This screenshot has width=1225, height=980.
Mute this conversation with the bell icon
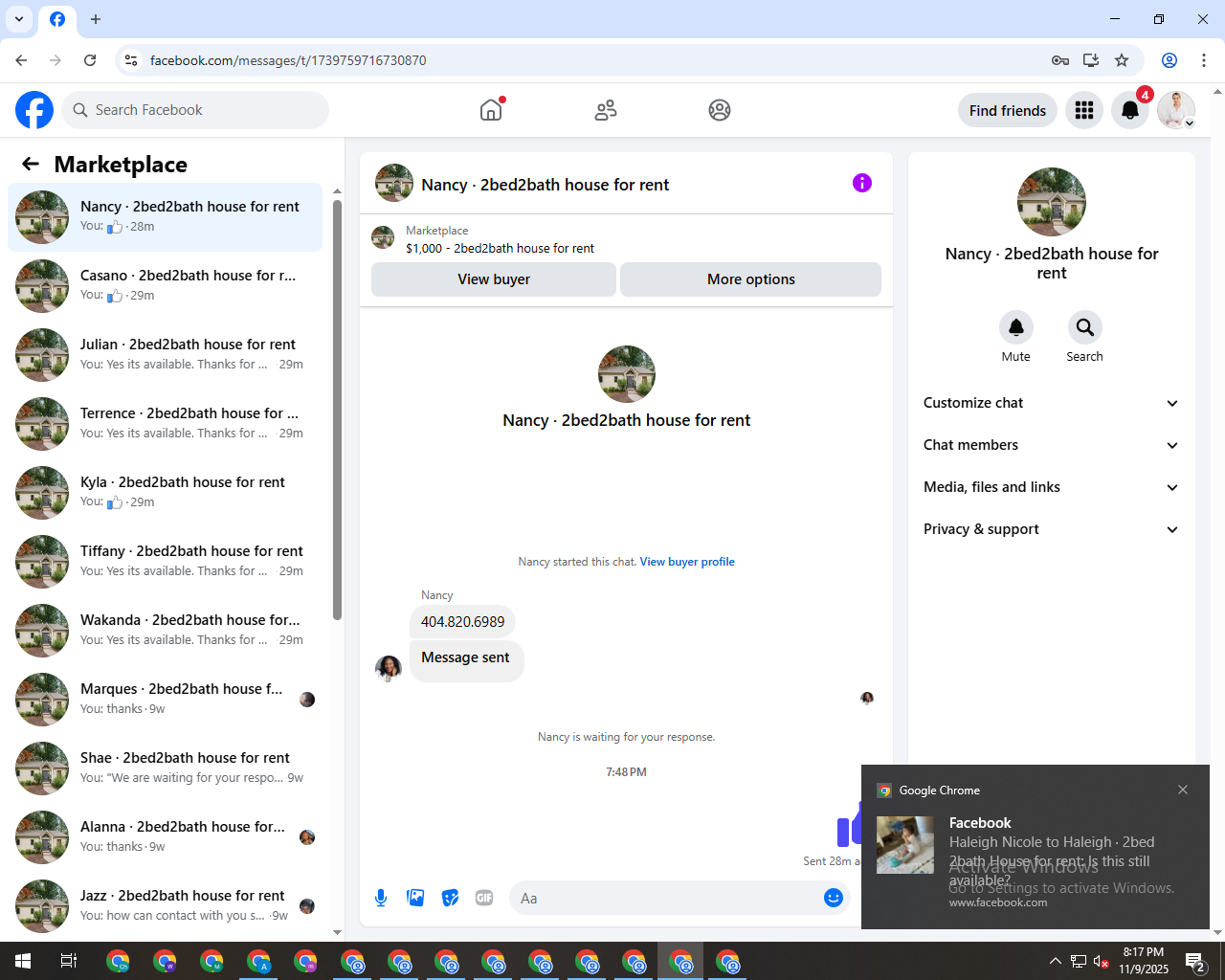coord(1016,327)
